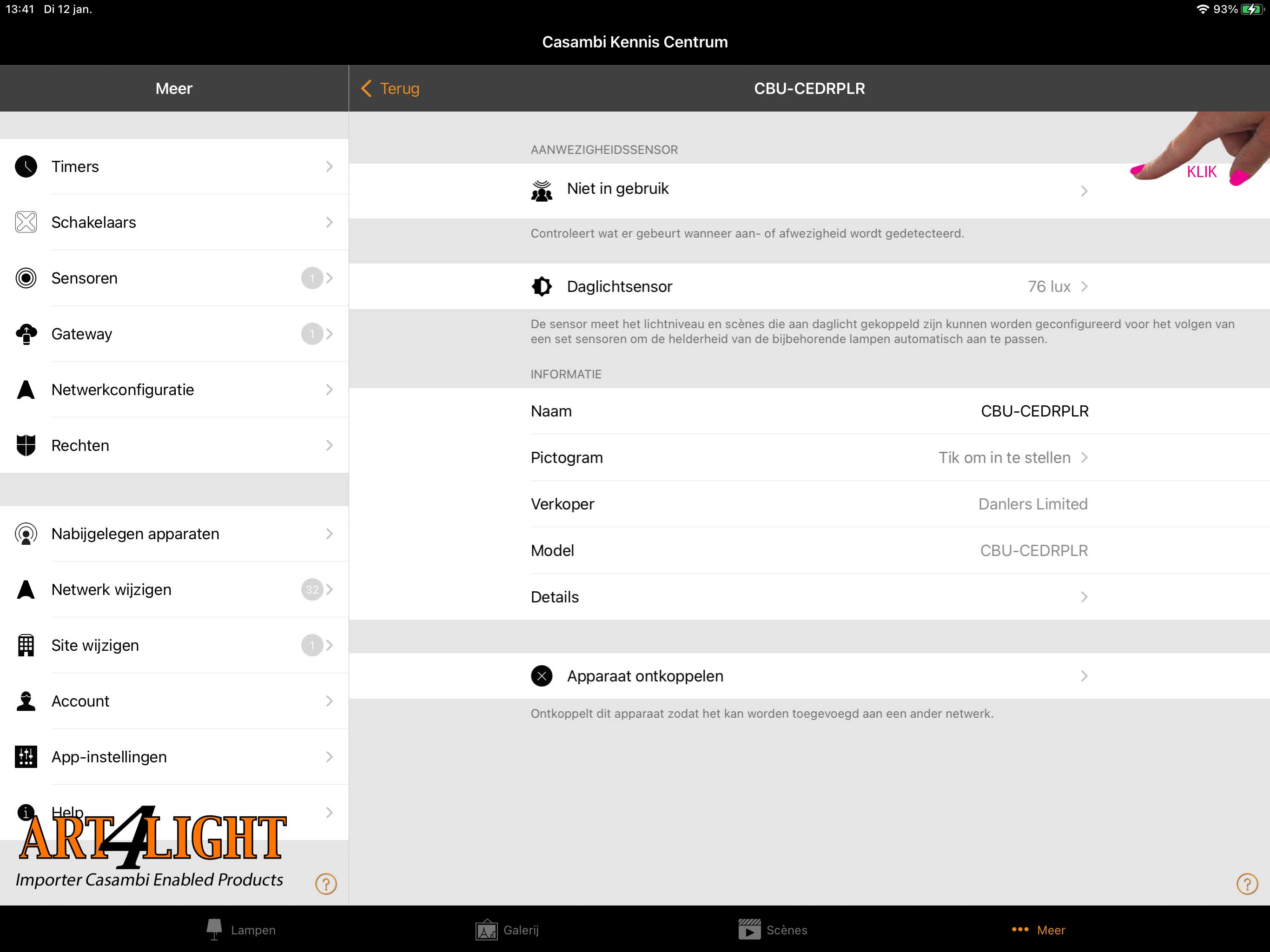Open Rechten menu item
The image size is (1270, 952).
pyautogui.click(x=175, y=445)
